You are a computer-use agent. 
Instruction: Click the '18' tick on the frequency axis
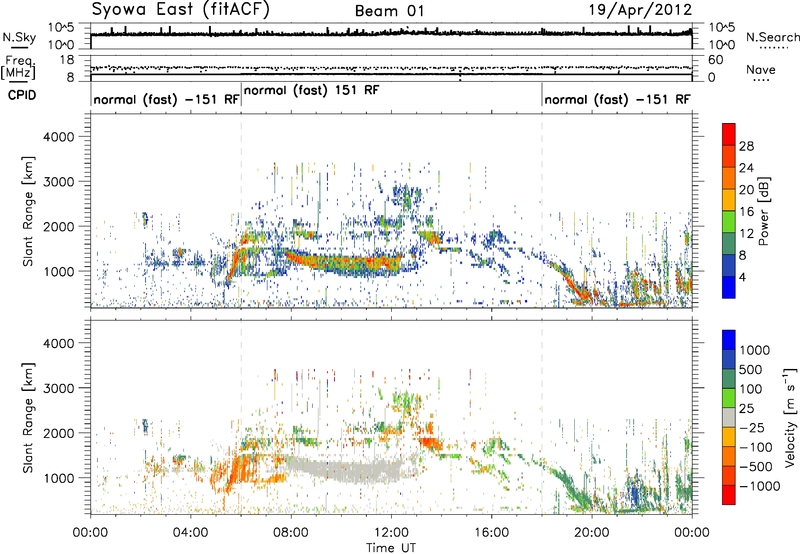67,60
